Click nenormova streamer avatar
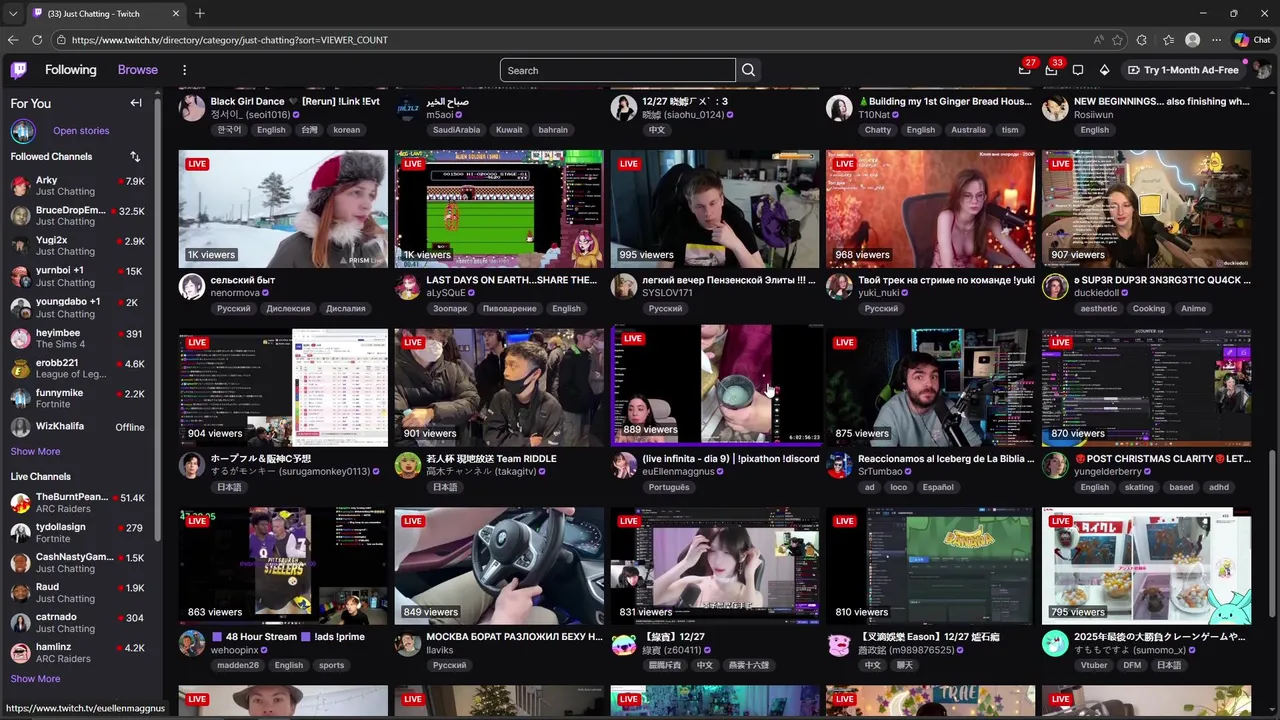The height and width of the screenshot is (720, 1280). click(192, 287)
